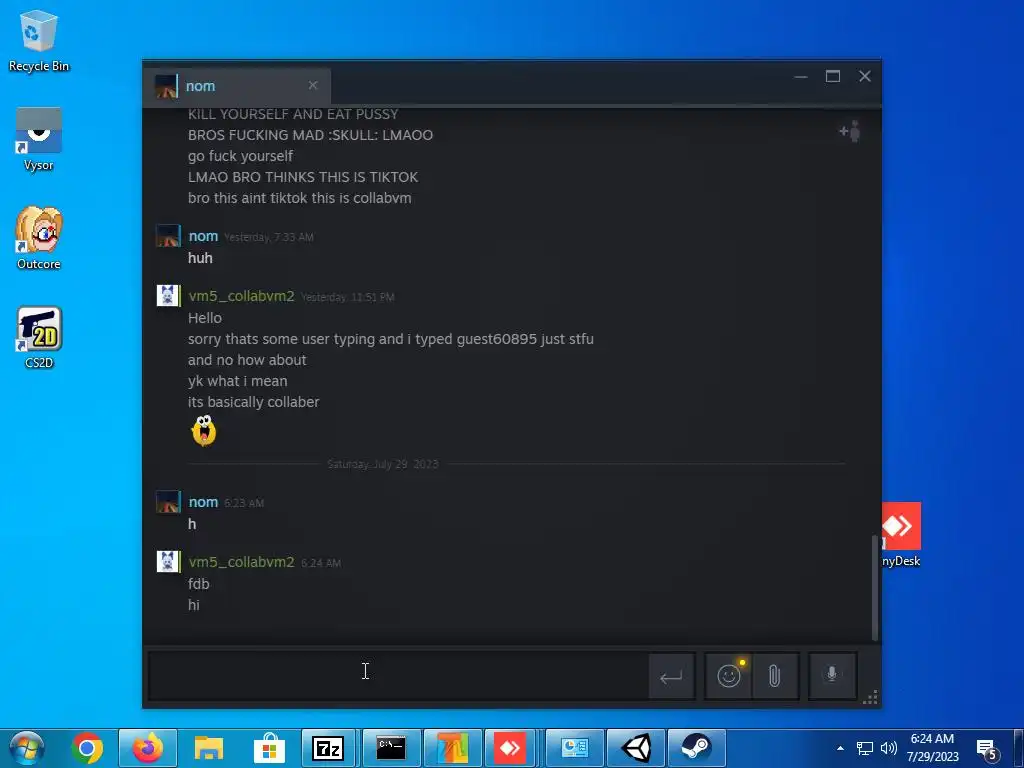Open the Action Center notifications icon
Image resolution: width=1024 pixels, height=768 pixels.
987,749
